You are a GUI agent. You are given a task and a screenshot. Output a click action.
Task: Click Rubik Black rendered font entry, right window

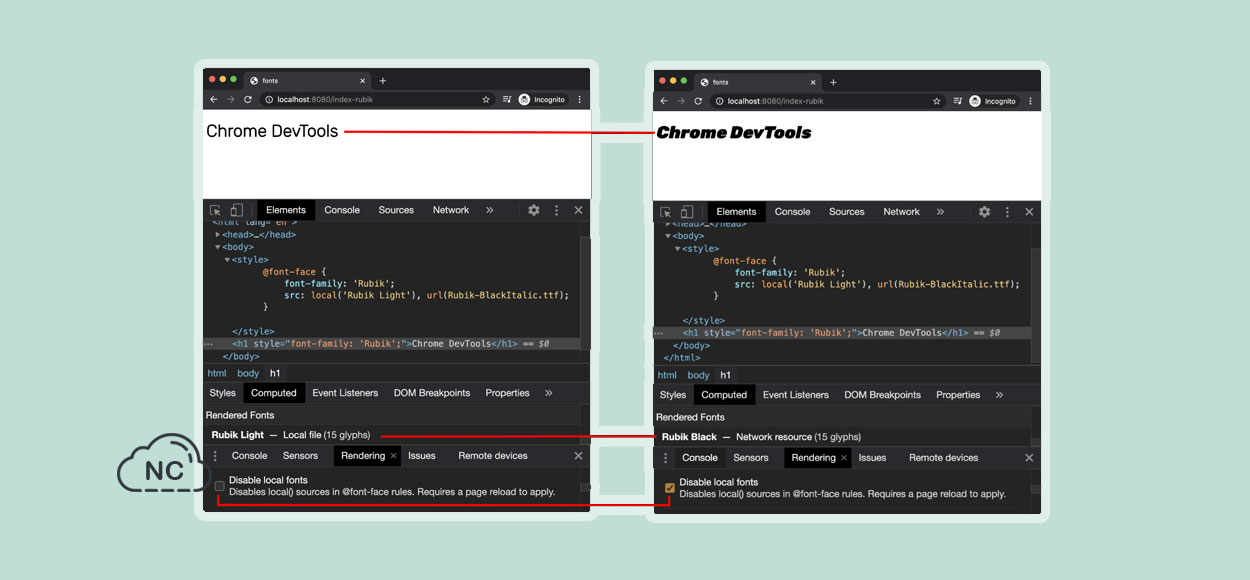(x=761, y=437)
